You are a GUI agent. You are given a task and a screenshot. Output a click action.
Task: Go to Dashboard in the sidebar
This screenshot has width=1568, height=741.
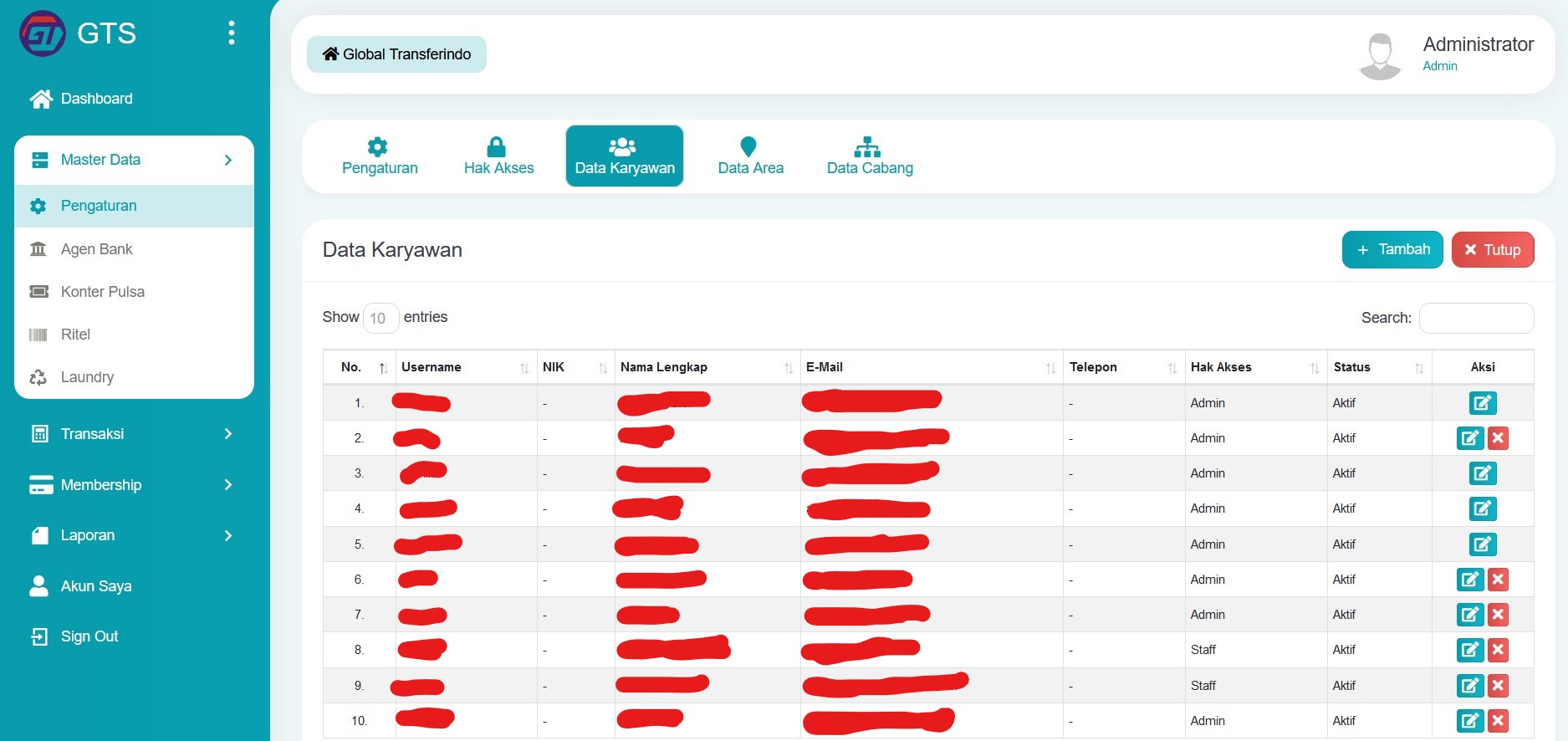(x=81, y=99)
